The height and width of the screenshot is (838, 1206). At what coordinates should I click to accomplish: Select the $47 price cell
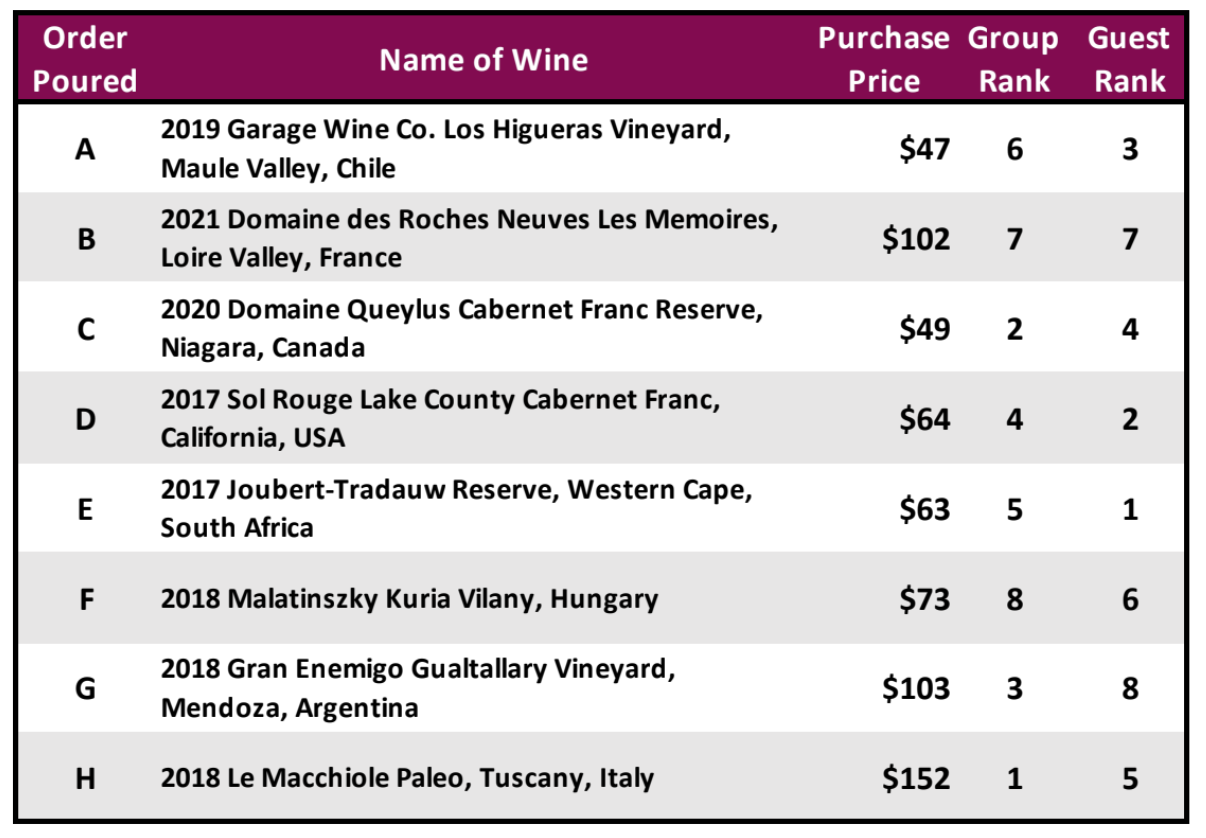pyautogui.click(x=925, y=149)
